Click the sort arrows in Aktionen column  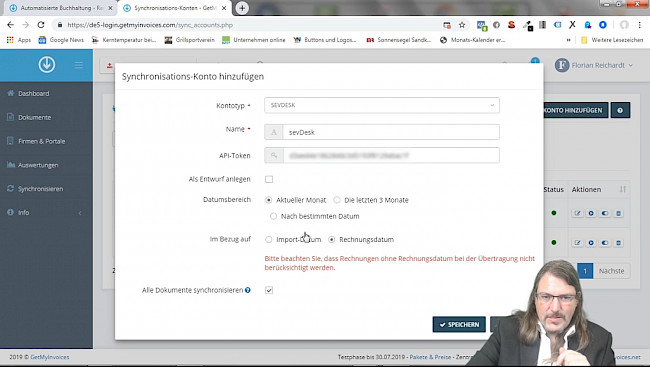pos(623,189)
